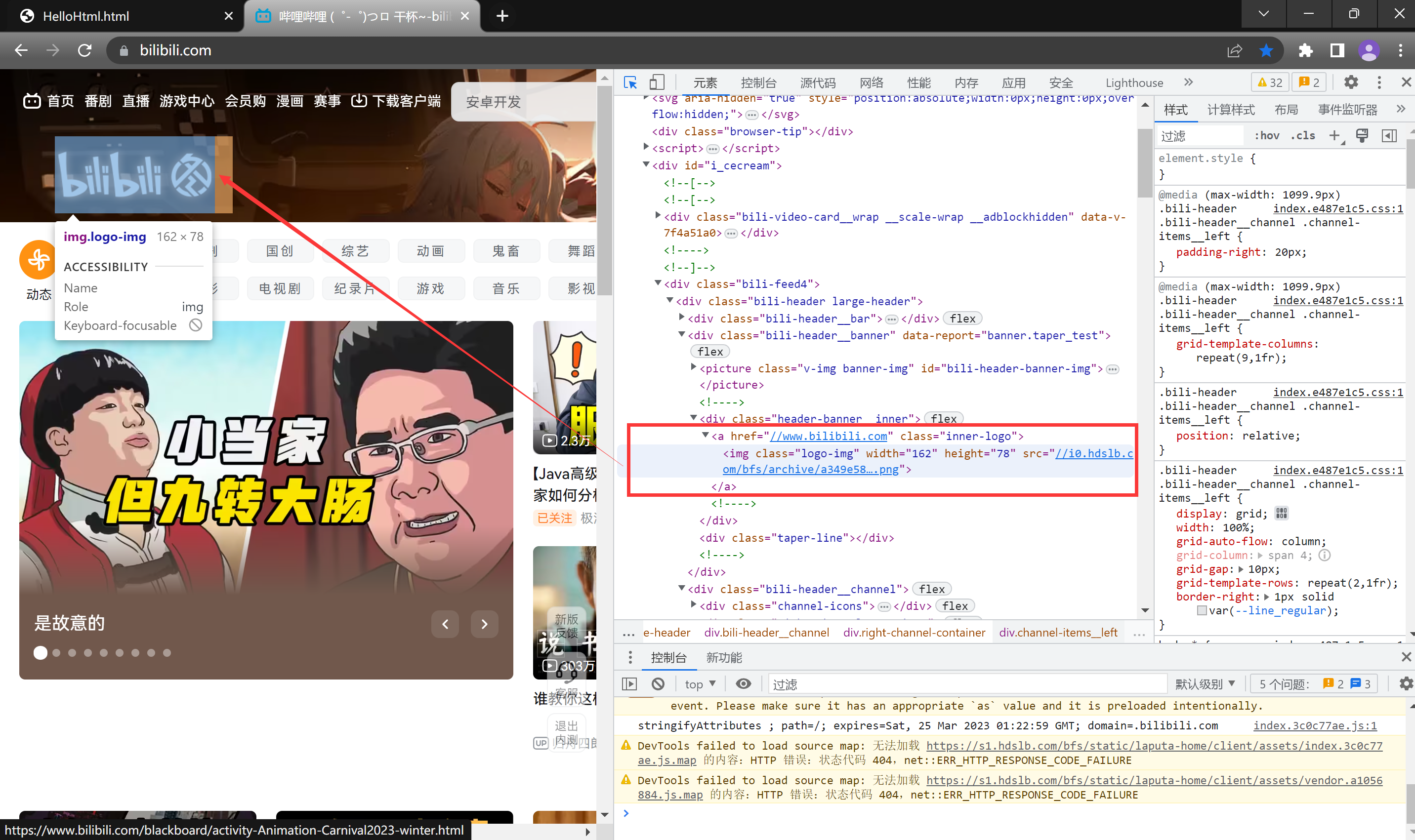This screenshot has width=1415, height=840.
Task: Click first carousel indicator dot
Action: tap(40, 653)
